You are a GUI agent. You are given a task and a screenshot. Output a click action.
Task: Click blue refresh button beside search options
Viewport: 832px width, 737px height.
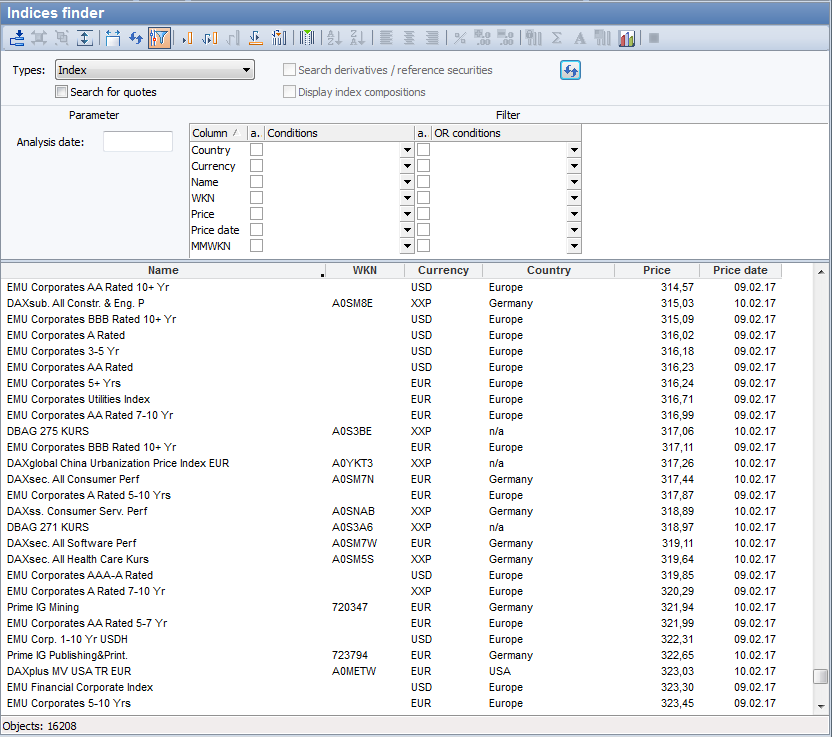pyautogui.click(x=570, y=70)
